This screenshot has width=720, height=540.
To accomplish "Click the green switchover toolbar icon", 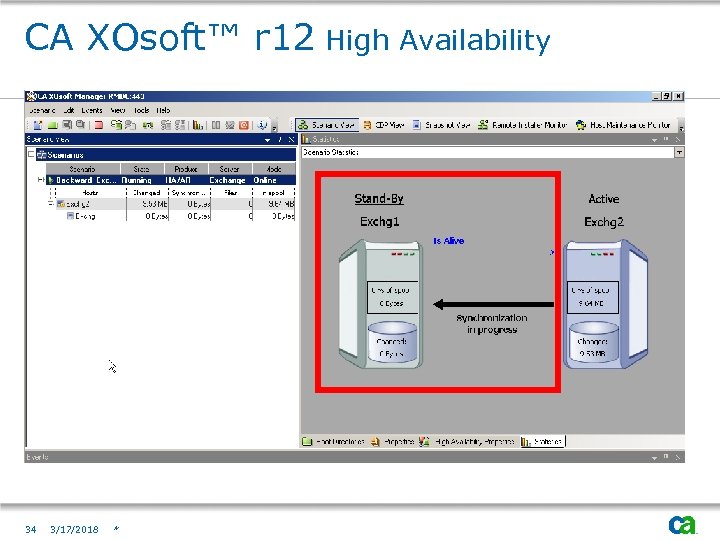I will (x=147, y=125).
